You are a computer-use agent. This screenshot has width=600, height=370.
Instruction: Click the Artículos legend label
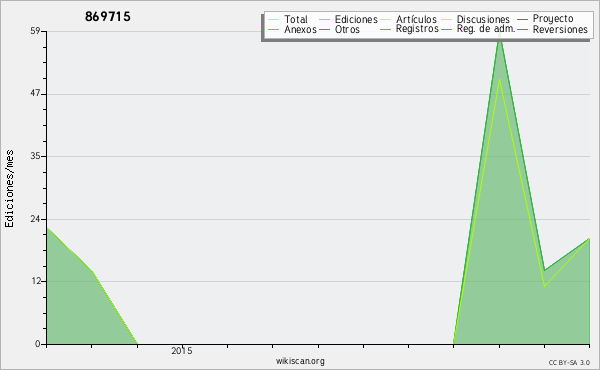coord(416,19)
